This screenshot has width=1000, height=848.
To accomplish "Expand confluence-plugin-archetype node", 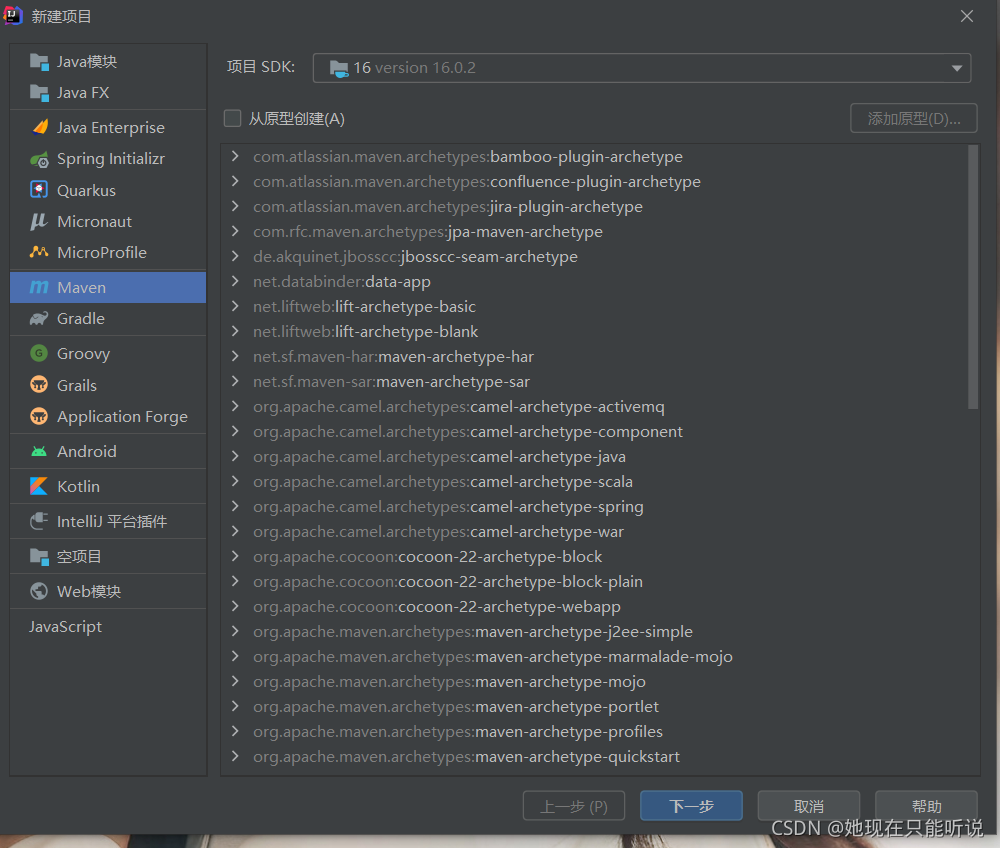I will pos(235,181).
